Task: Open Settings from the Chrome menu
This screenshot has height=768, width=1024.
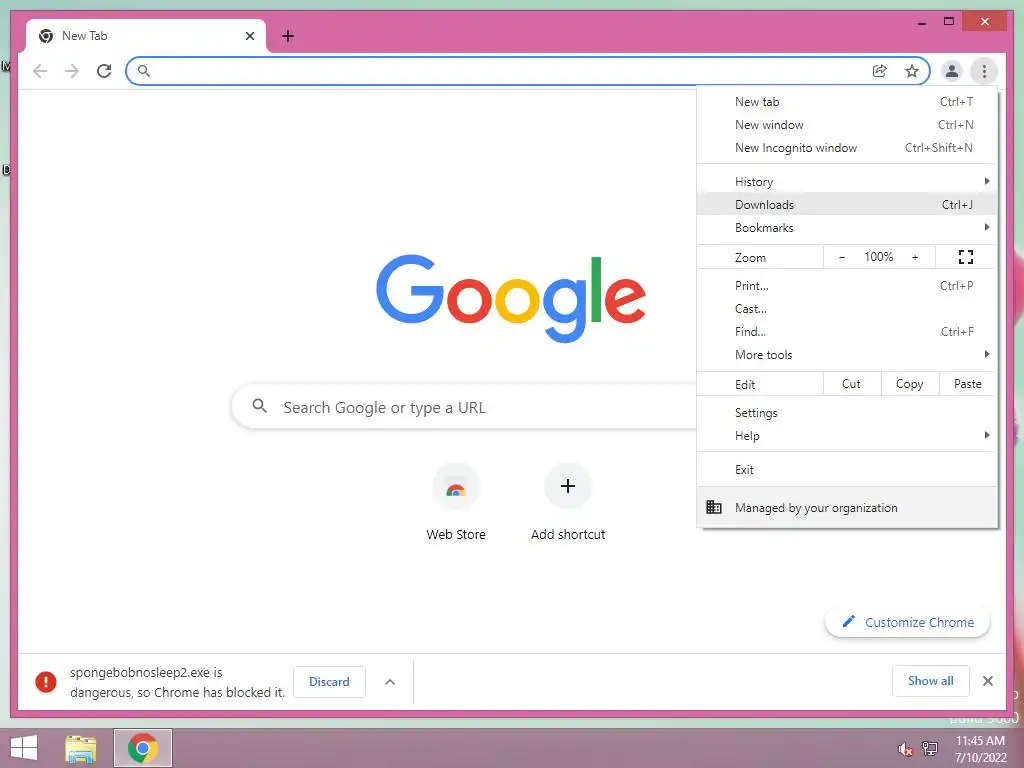Action: (x=847, y=413)
